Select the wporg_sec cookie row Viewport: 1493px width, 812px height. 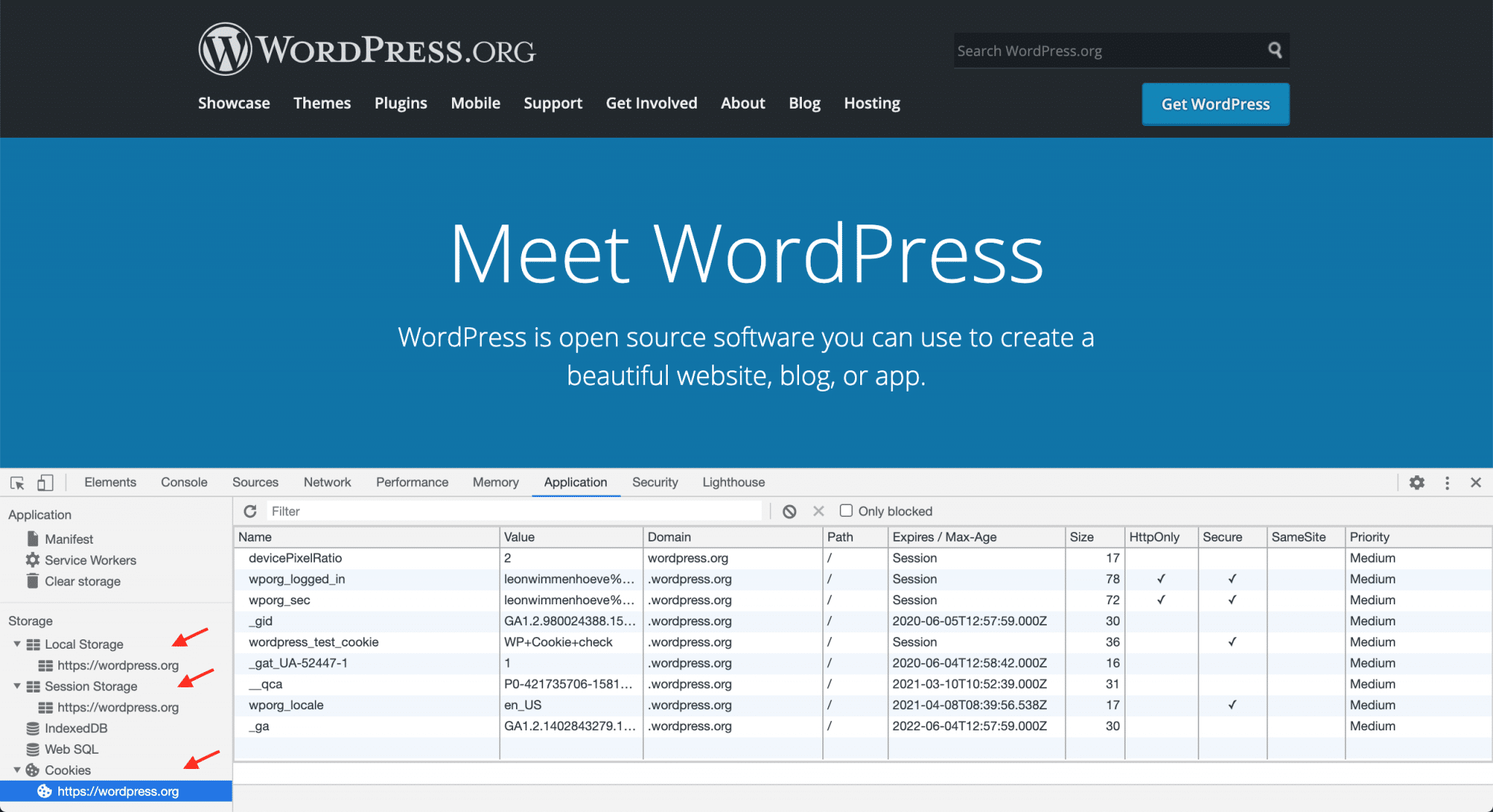pos(862,601)
